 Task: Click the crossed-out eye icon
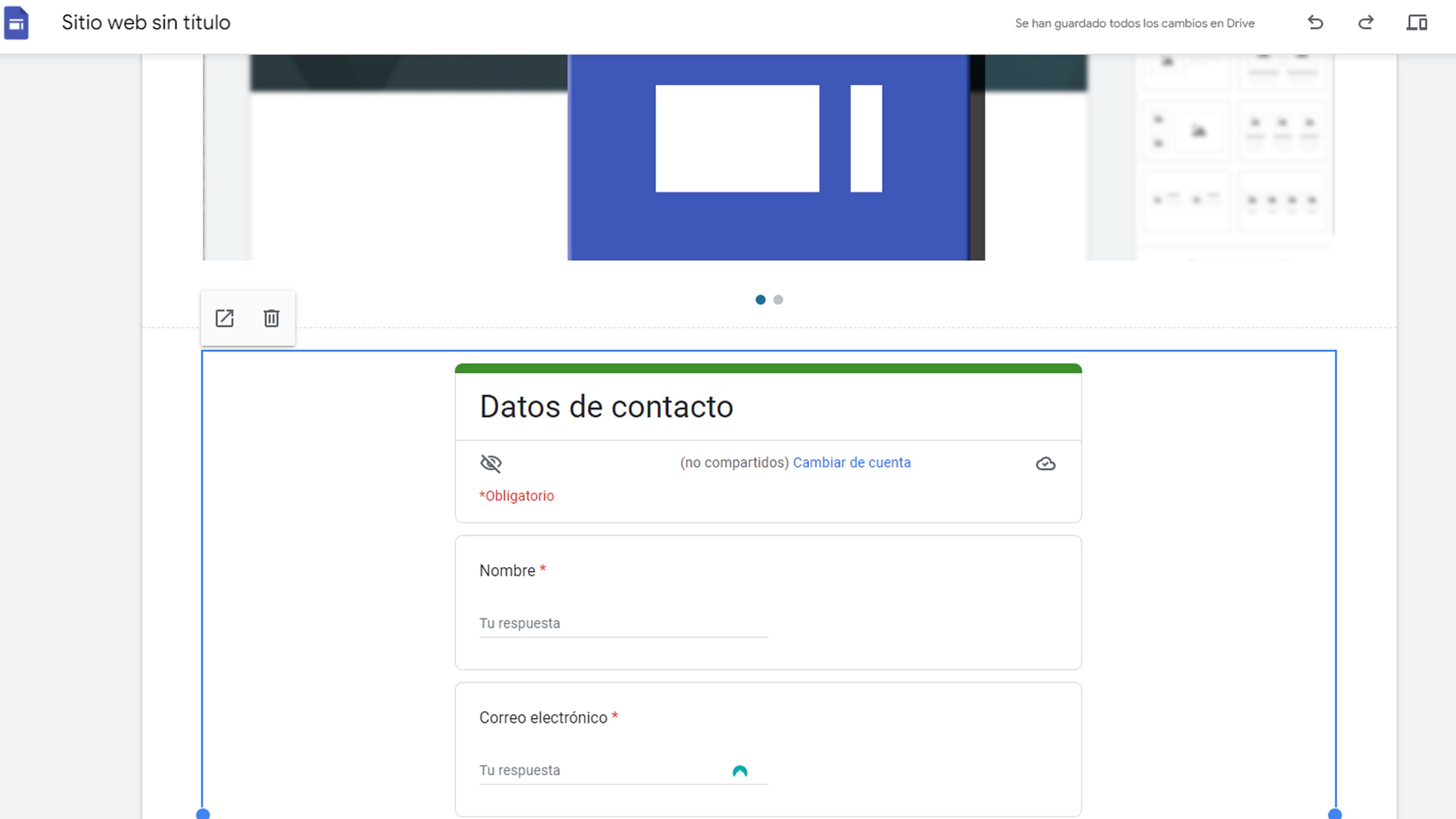491,463
